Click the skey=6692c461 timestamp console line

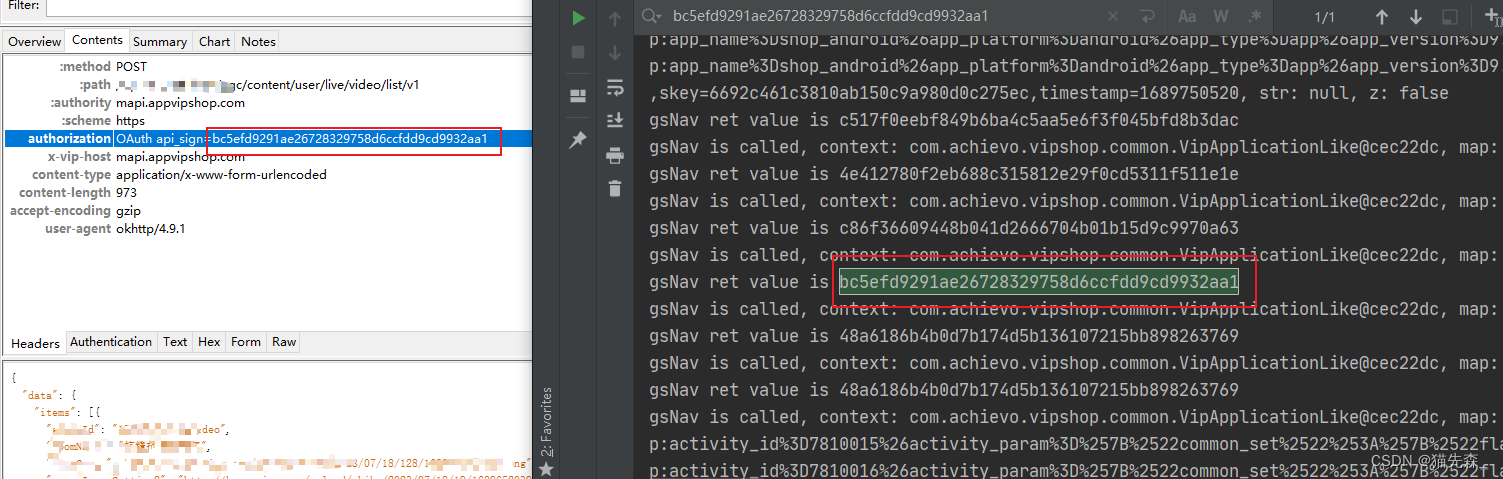[x=1048, y=93]
